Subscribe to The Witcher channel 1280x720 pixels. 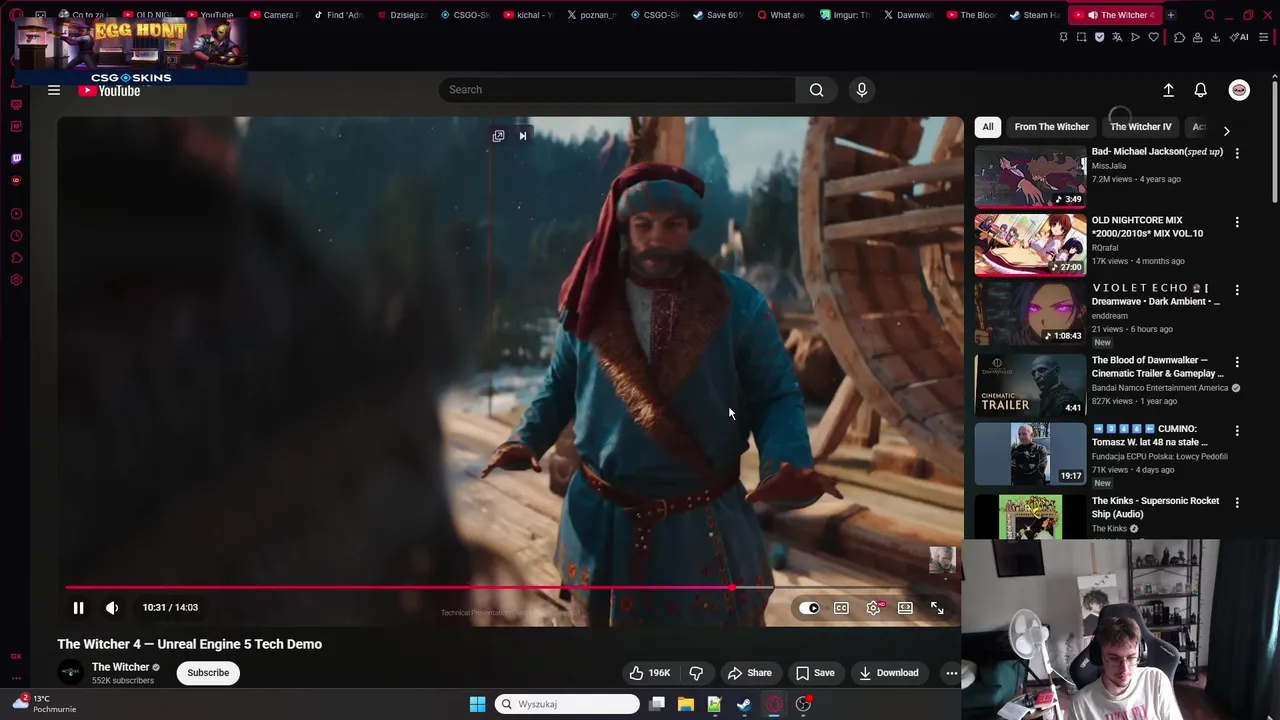pos(208,673)
